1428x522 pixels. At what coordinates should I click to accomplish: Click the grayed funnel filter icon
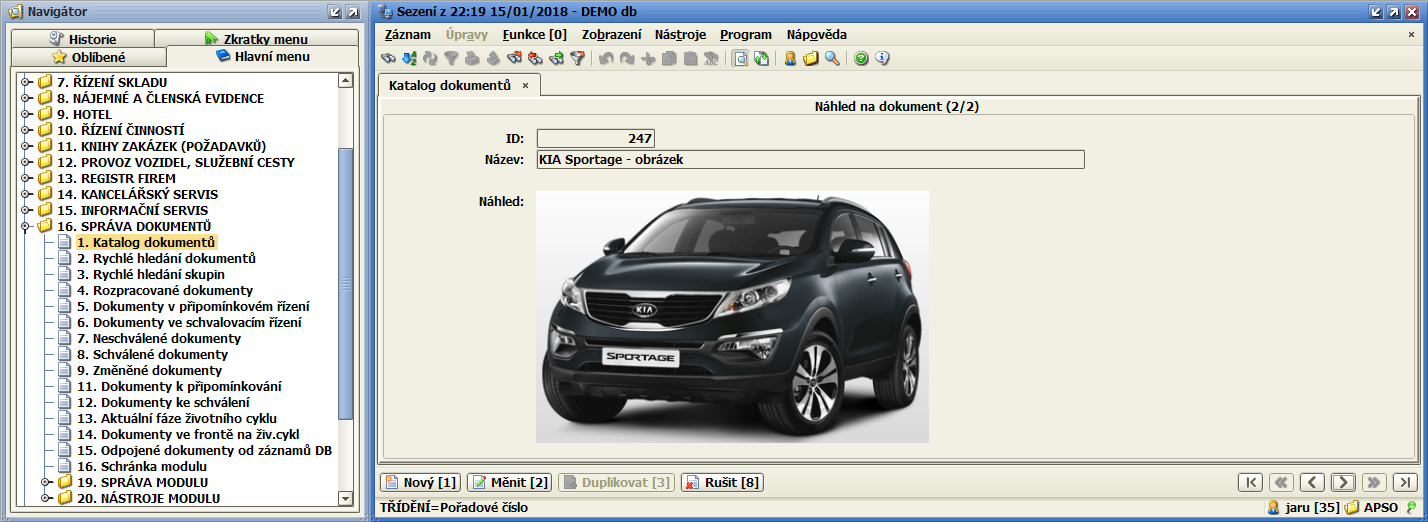[451, 58]
